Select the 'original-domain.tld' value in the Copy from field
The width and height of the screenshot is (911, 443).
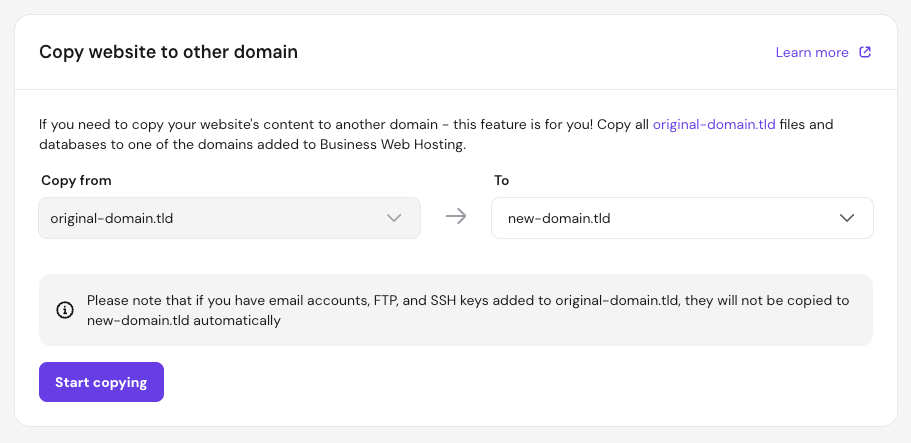click(112, 218)
